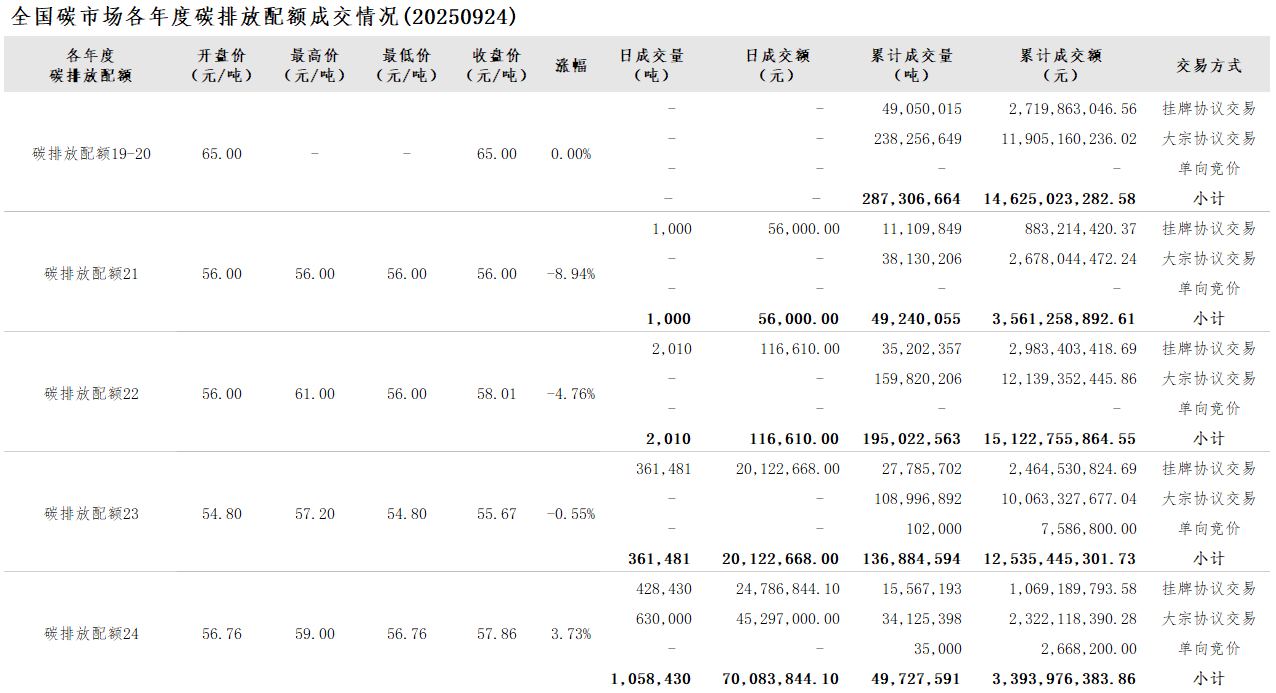Select the 日成交额 column header
The width and height of the screenshot is (1276, 693).
click(777, 65)
